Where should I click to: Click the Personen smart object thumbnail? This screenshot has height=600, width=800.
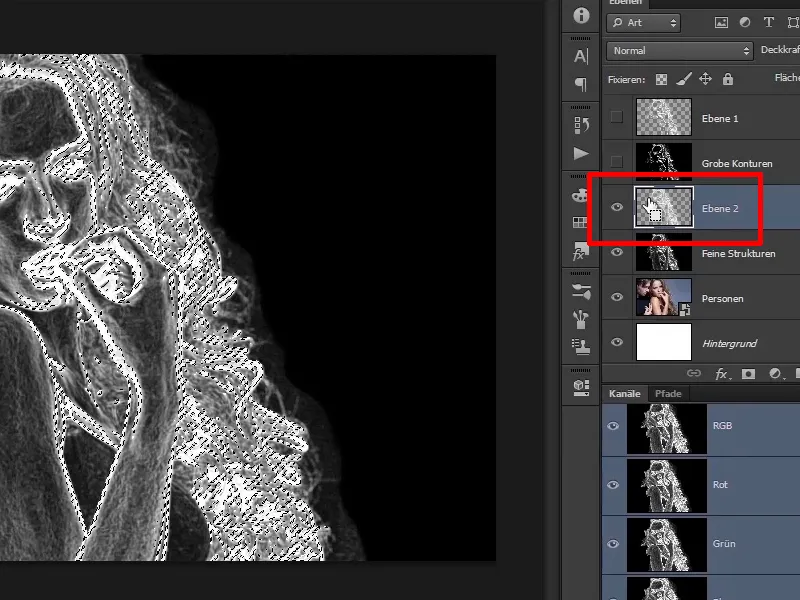(664, 297)
